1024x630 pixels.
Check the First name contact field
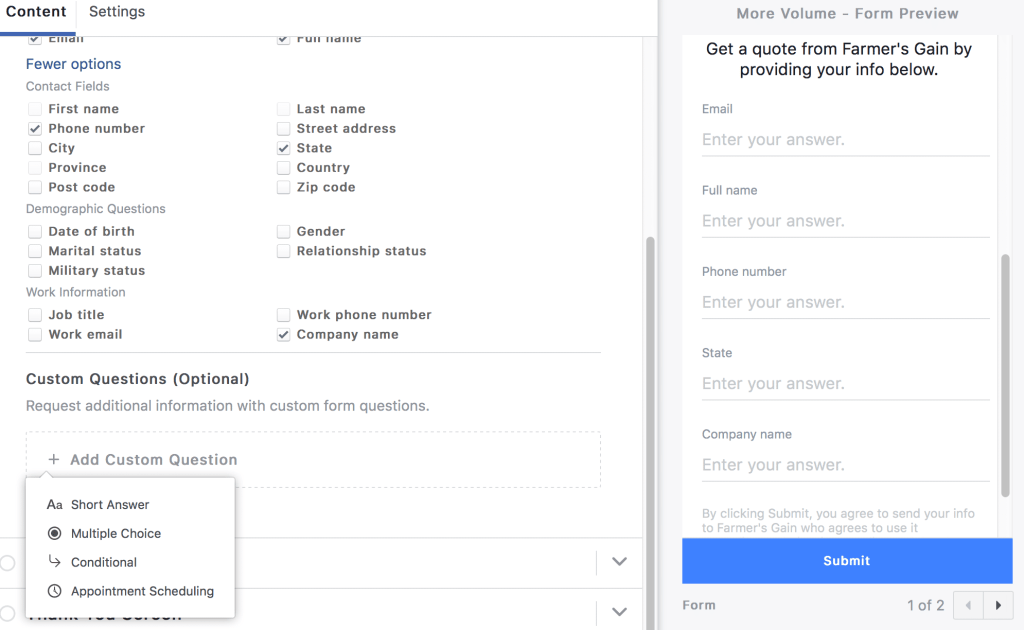(x=34, y=108)
